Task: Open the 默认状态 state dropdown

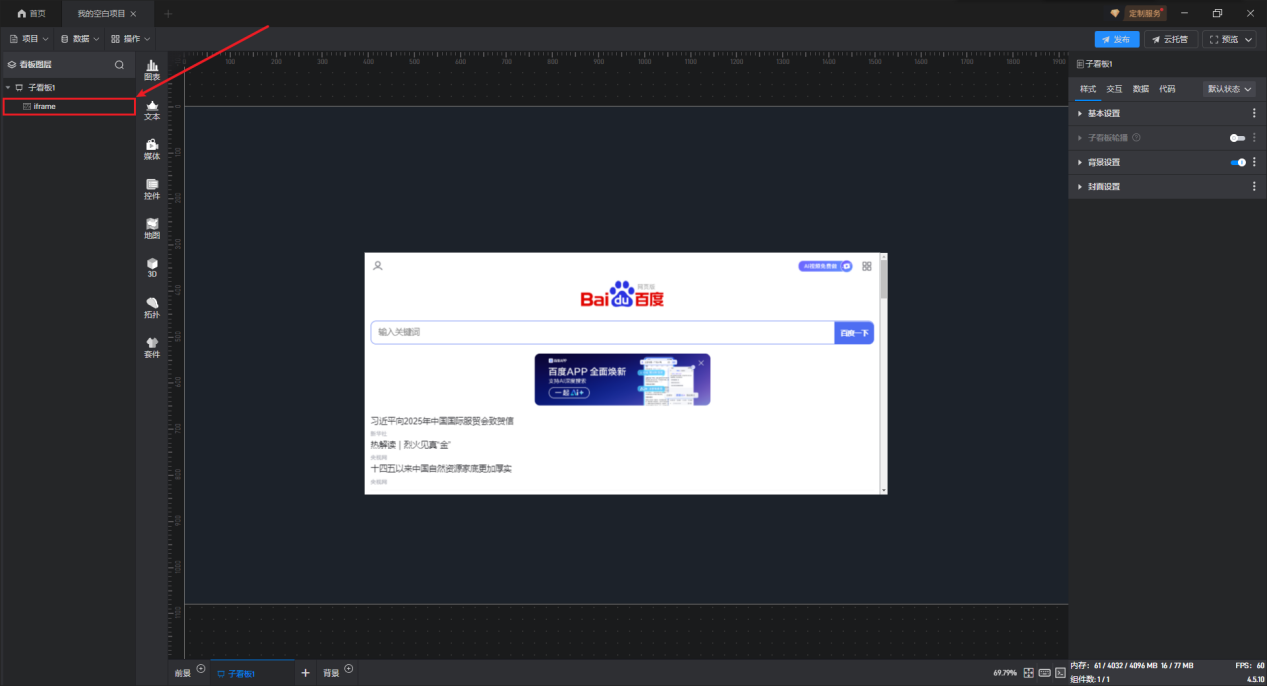Action: pyautogui.click(x=1229, y=89)
